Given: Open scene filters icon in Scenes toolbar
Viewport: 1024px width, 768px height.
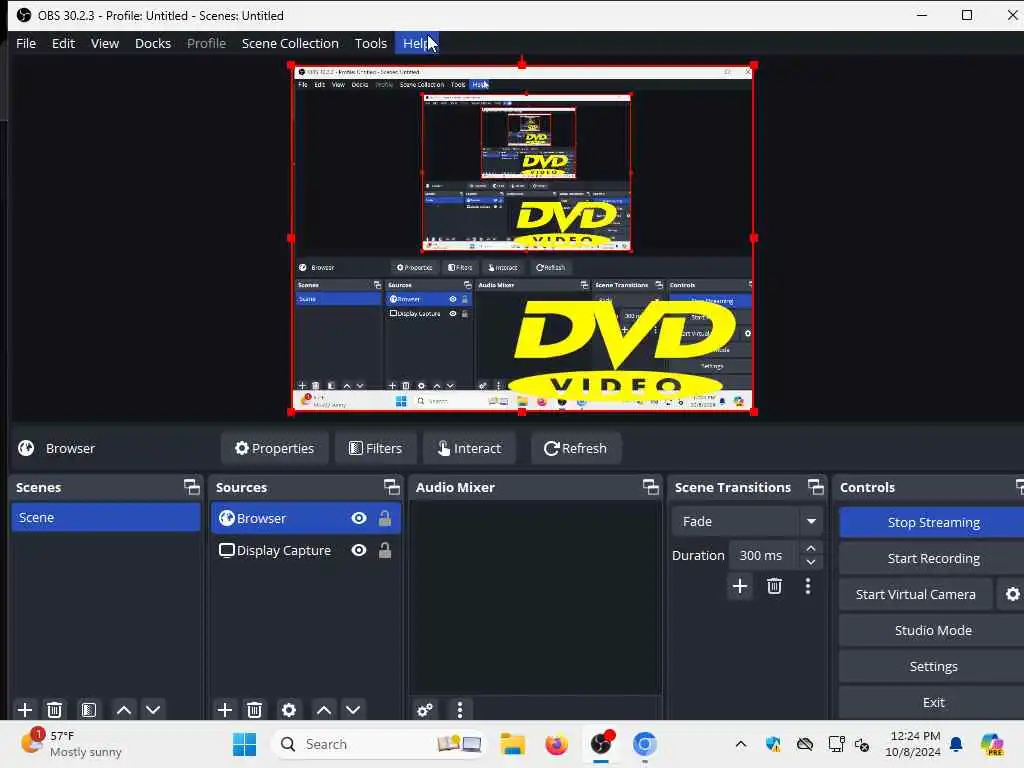Looking at the screenshot, I should (x=89, y=709).
